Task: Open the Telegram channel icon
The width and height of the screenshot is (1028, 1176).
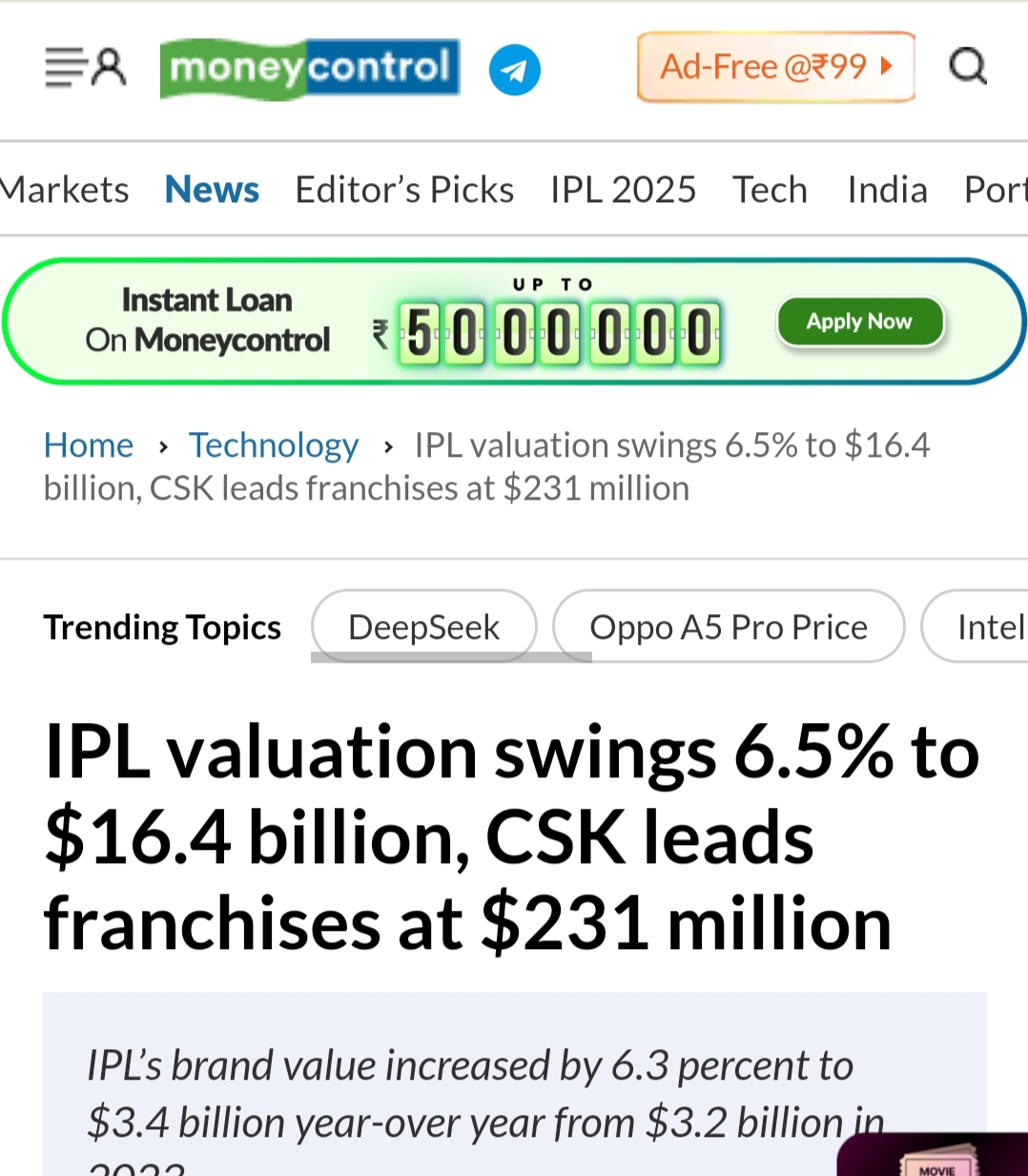Action: (x=514, y=70)
